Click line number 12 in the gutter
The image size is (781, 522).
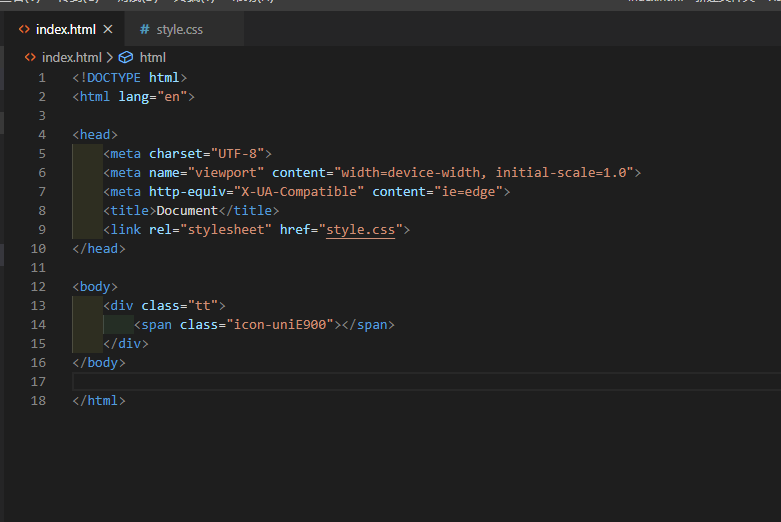[38, 287]
